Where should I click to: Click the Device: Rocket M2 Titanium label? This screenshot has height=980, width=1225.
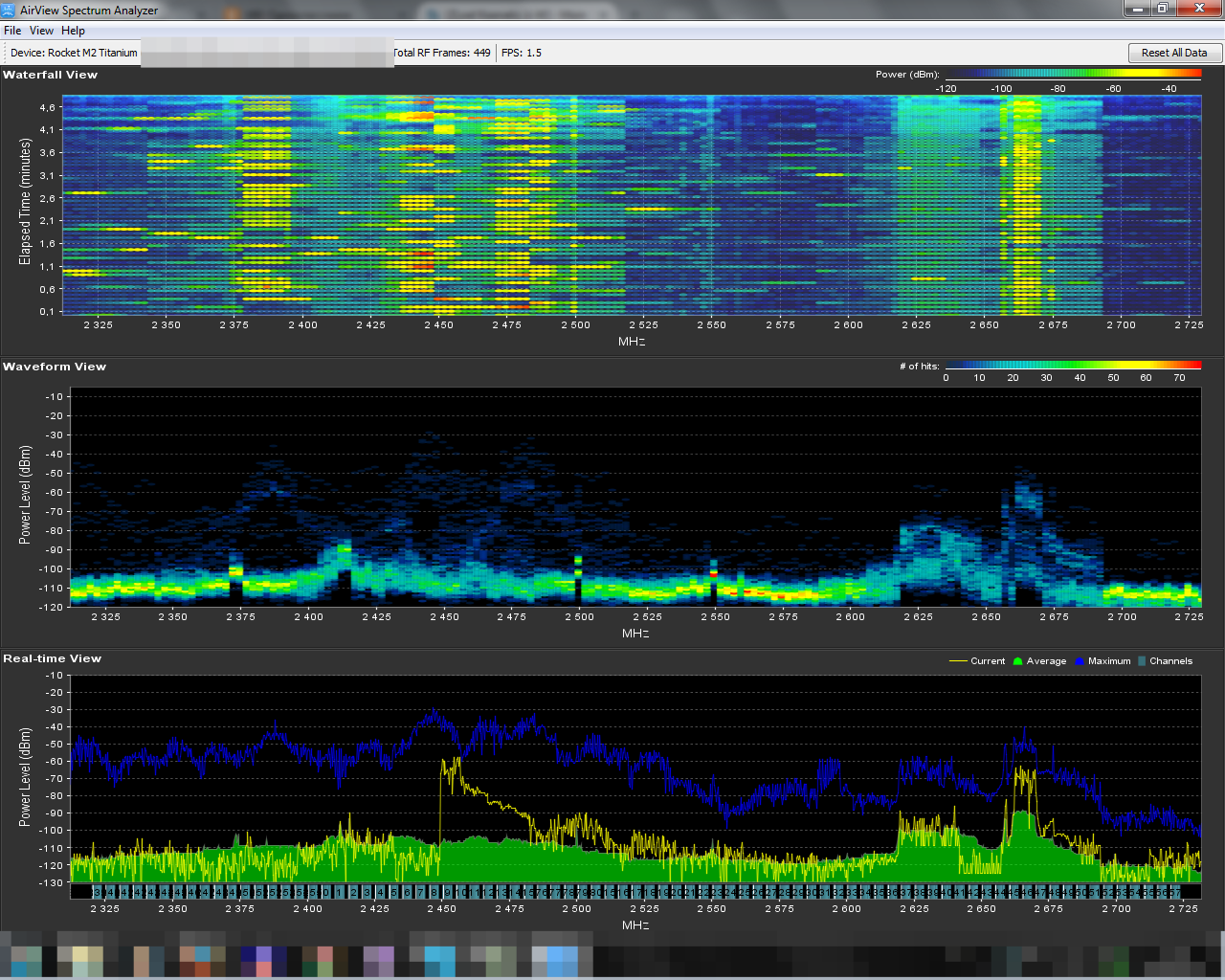click(x=74, y=53)
